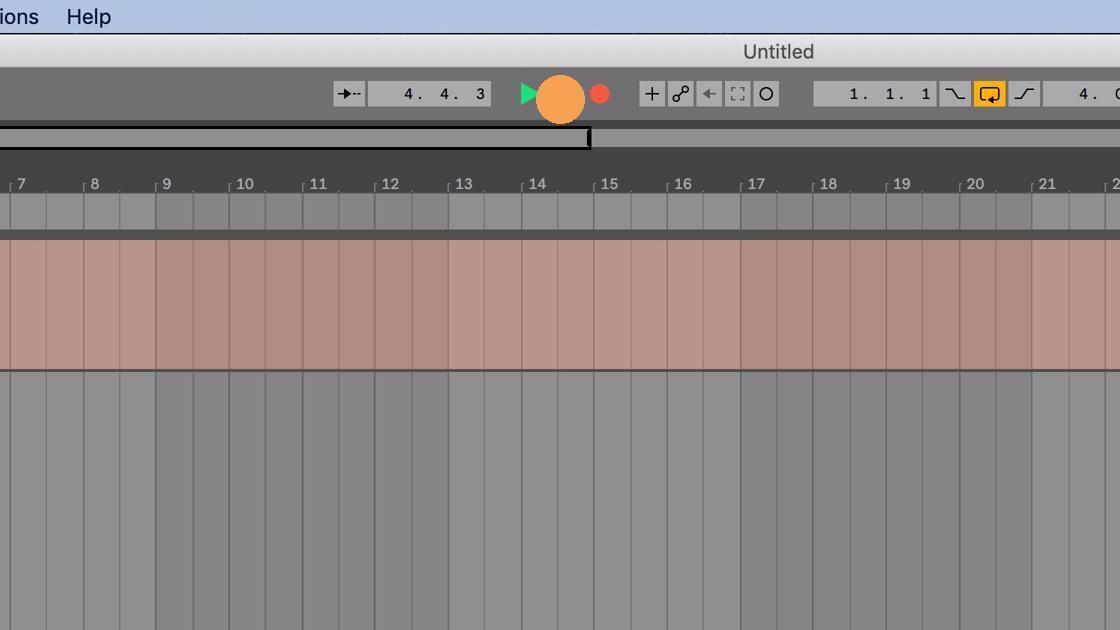
Task: Enable the Punch-Out switch
Action: coord(1023,93)
